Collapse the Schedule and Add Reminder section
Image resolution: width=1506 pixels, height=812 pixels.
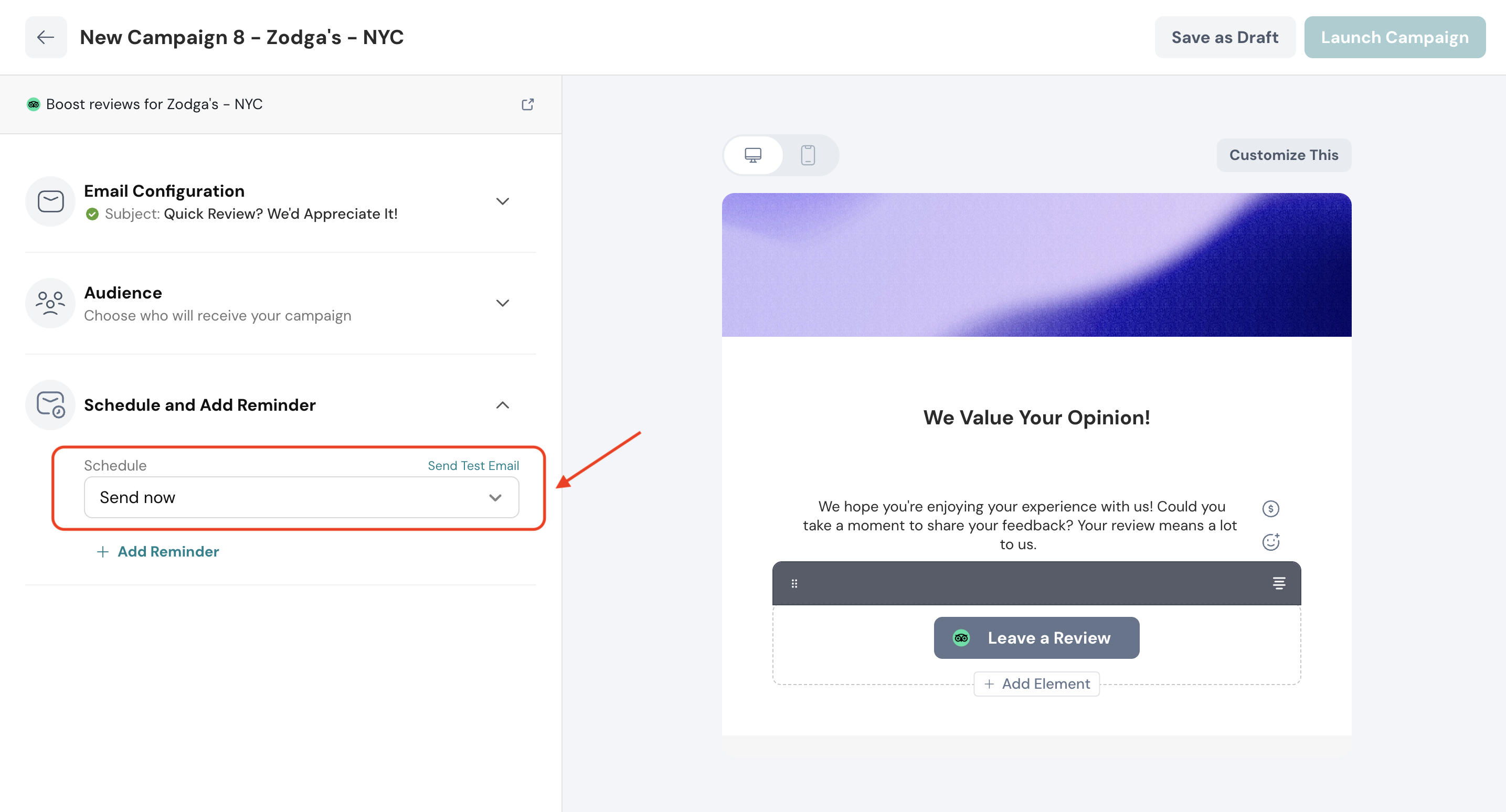pyautogui.click(x=502, y=405)
